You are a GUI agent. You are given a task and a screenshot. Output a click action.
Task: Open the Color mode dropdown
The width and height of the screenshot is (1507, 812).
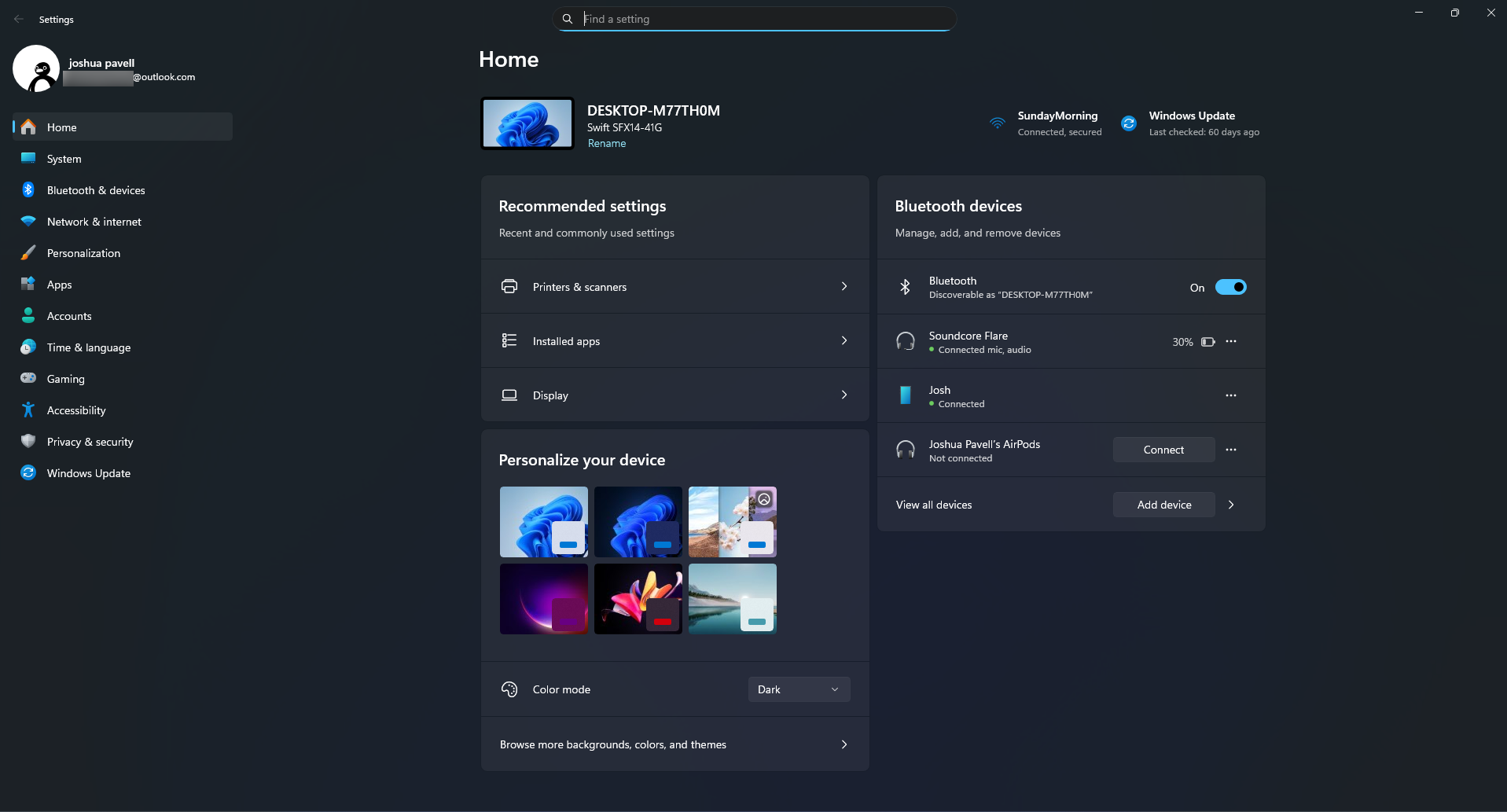(799, 689)
